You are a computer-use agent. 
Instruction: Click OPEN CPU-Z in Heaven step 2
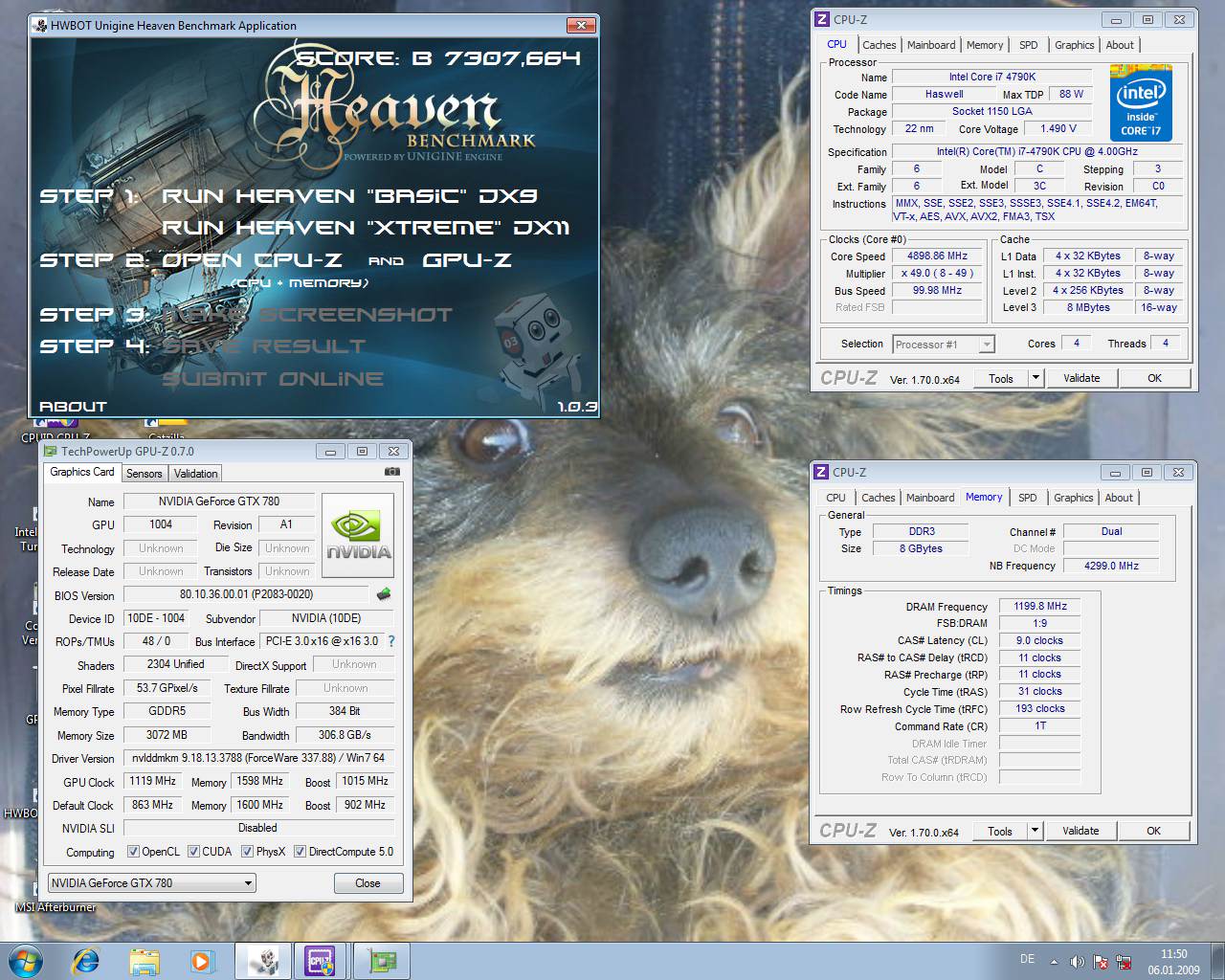(250, 260)
